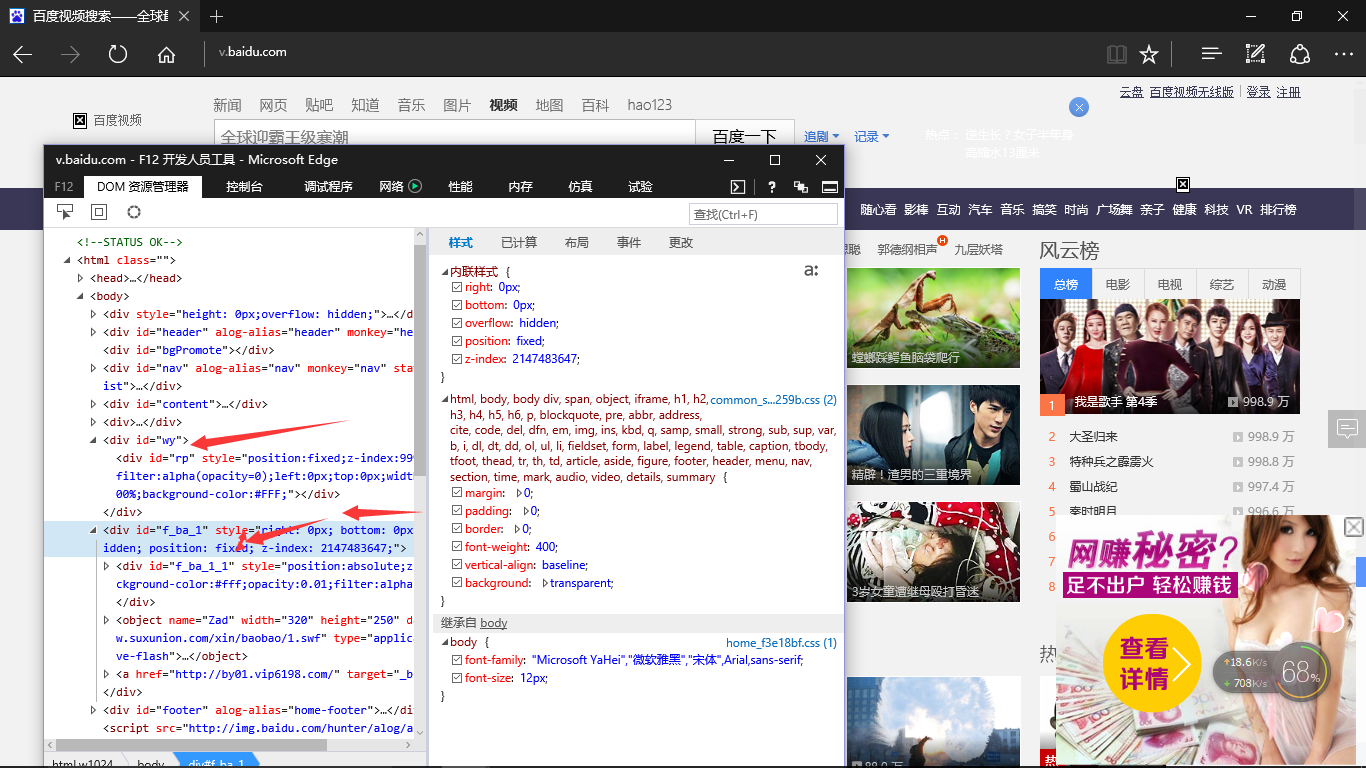This screenshot has height=768, width=1366.
Task: Expand the margin property value
Action: tap(519, 493)
